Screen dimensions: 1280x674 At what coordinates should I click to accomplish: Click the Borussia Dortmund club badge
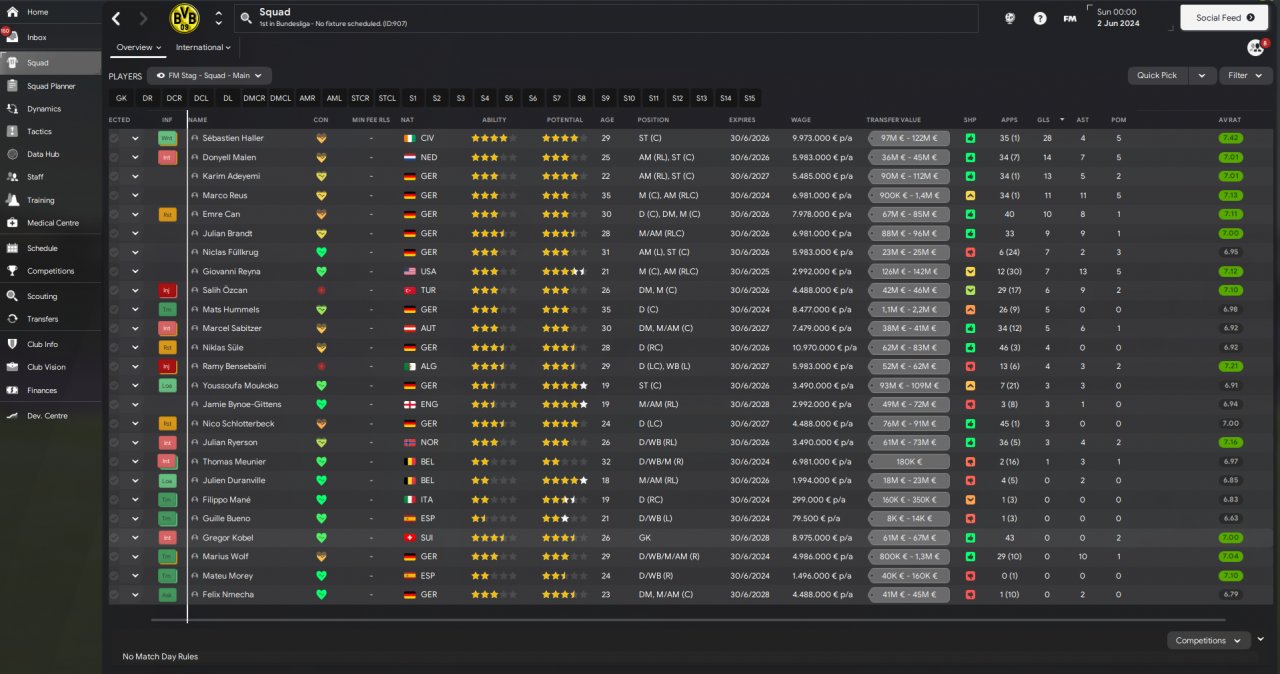click(x=184, y=18)
